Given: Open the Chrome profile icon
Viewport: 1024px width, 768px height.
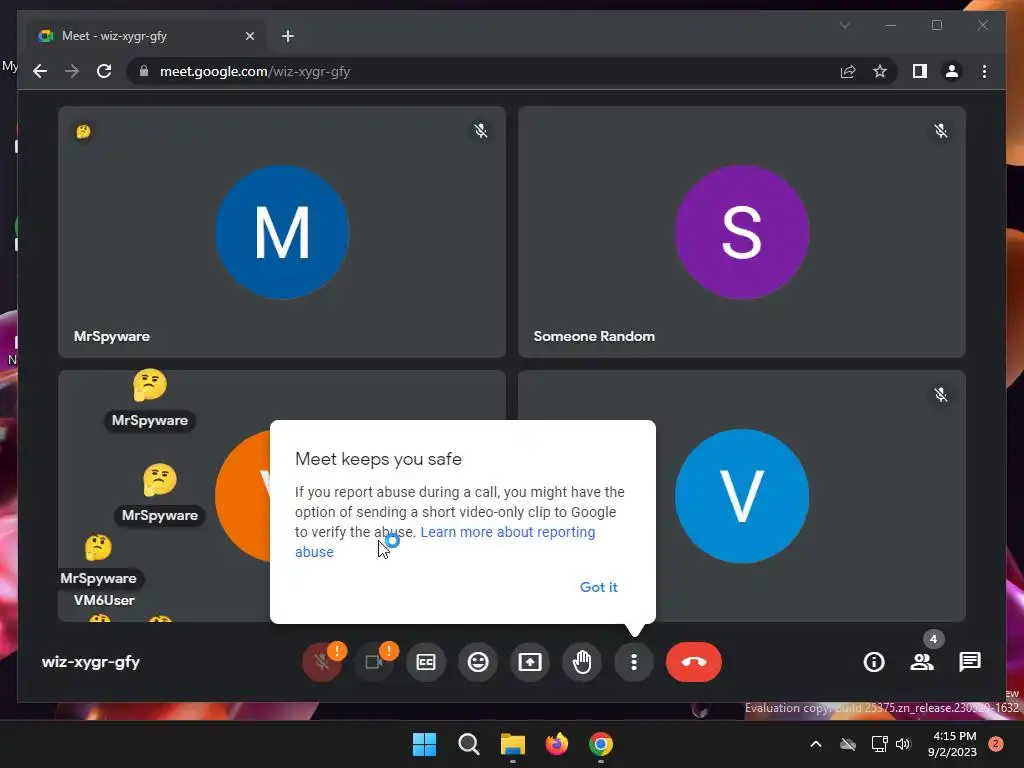Looking at the screenshot, I should tap(952, 71).
